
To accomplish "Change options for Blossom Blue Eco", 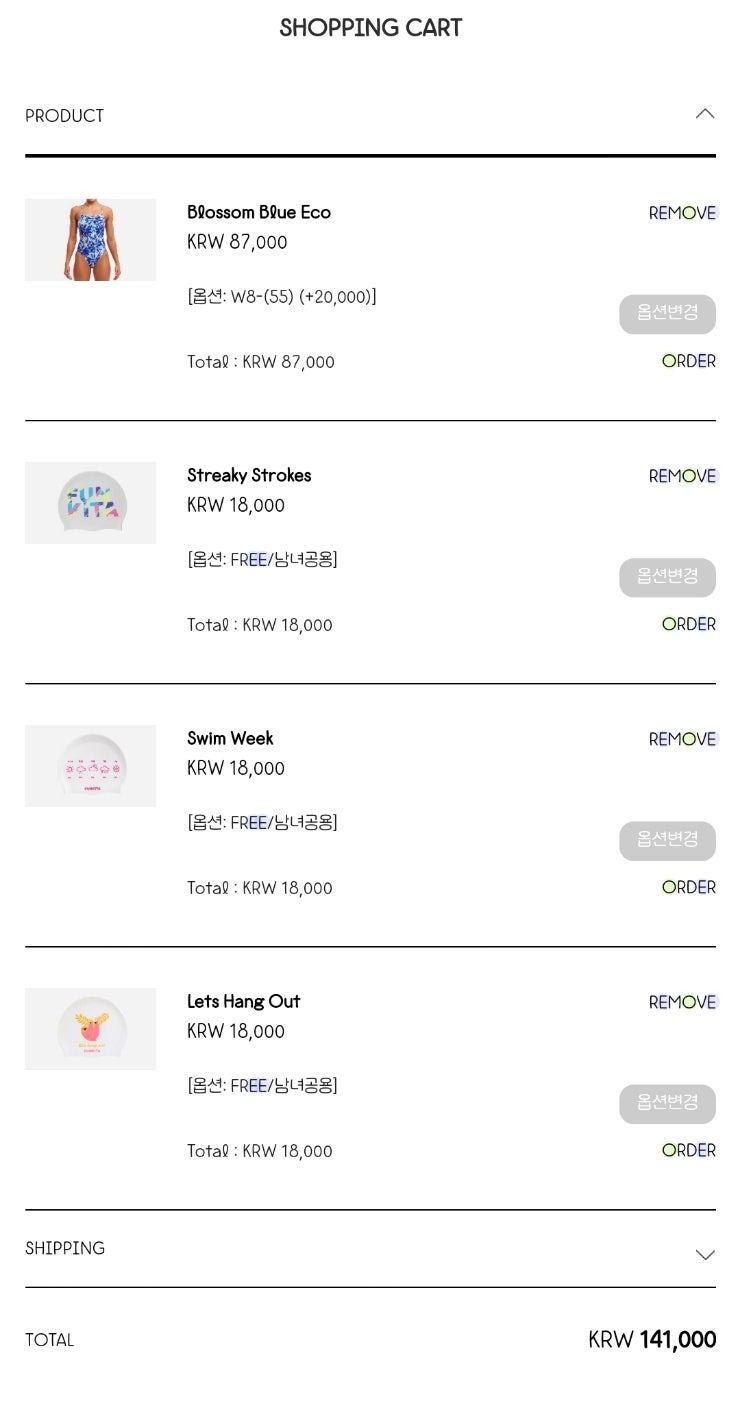I will [667, 314].
